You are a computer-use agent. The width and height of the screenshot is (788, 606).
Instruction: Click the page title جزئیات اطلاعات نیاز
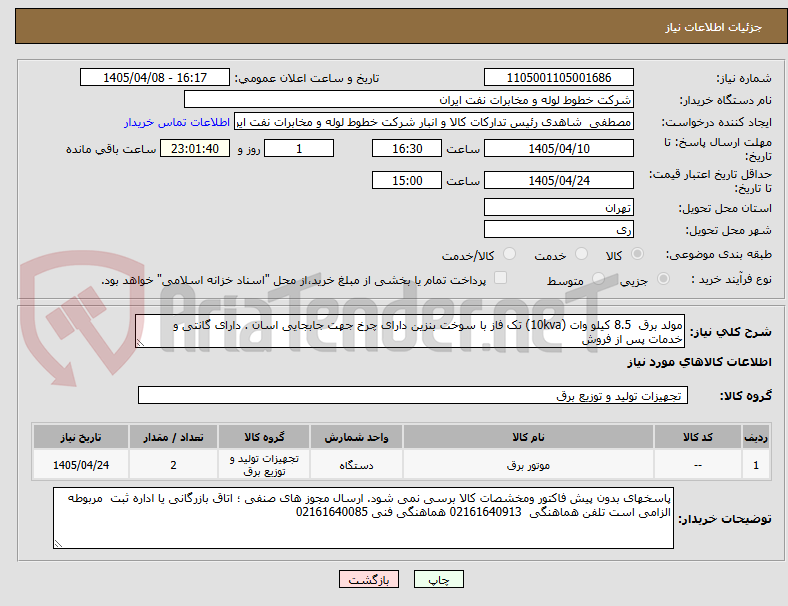[x=714, y=27]
